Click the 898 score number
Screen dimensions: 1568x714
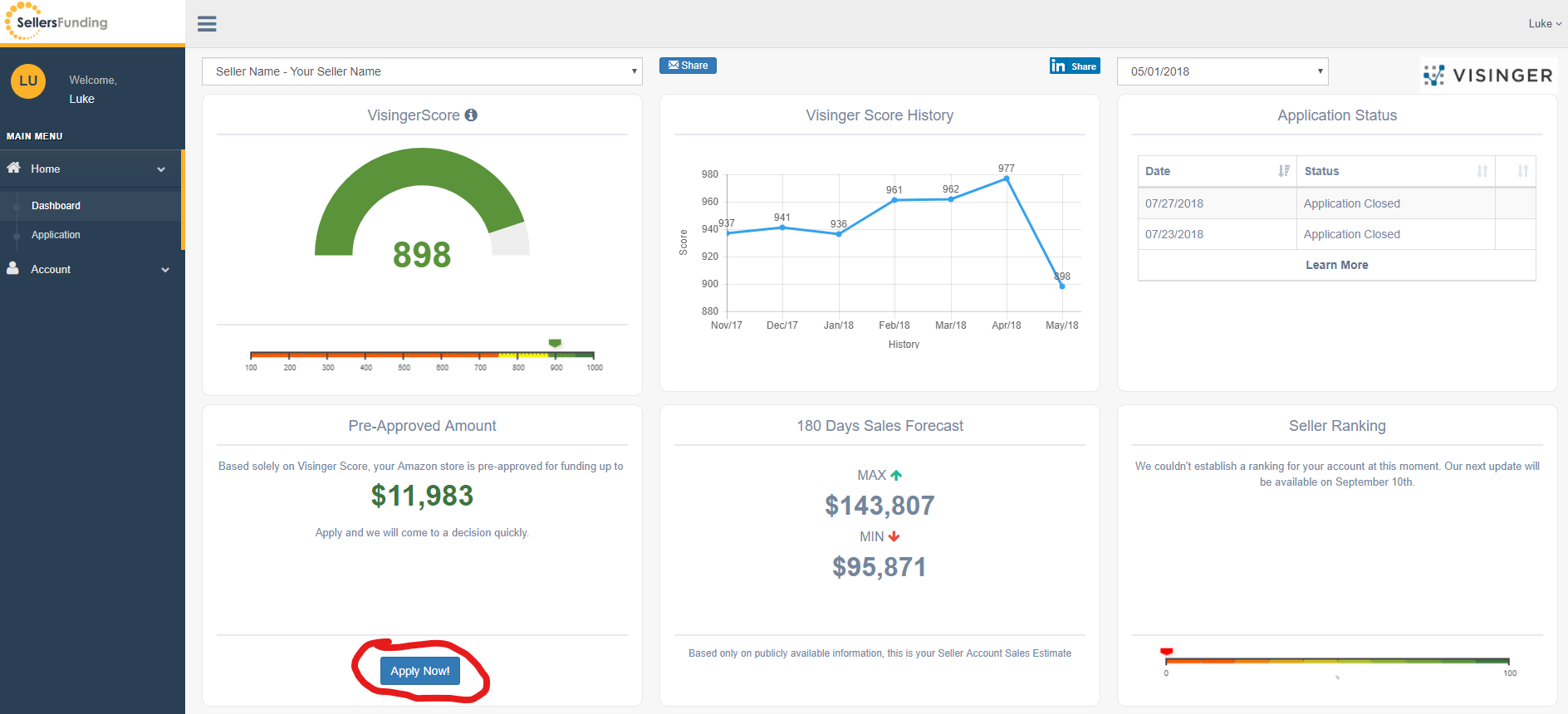[x=422, y=255]
